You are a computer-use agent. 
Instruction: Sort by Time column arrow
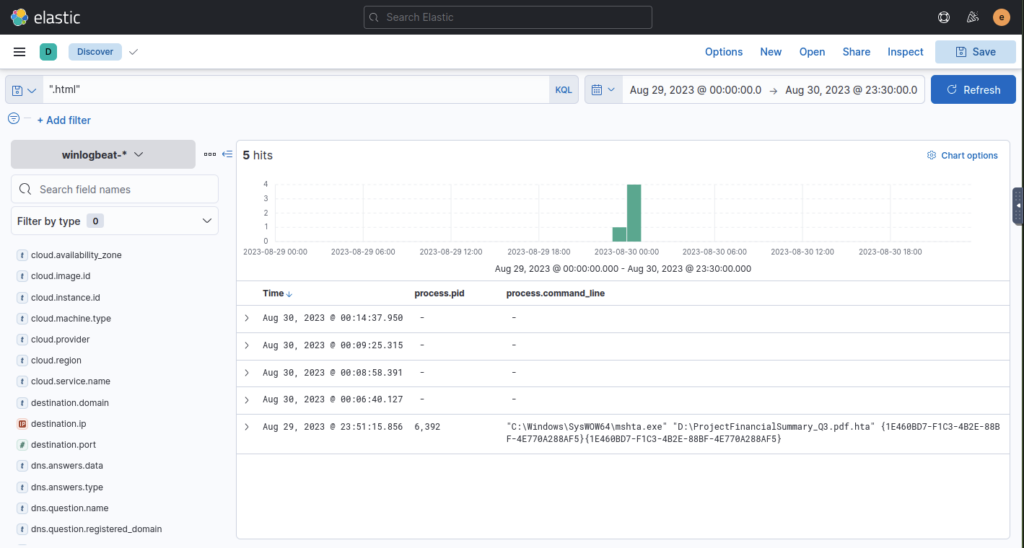tap(289, 294)
